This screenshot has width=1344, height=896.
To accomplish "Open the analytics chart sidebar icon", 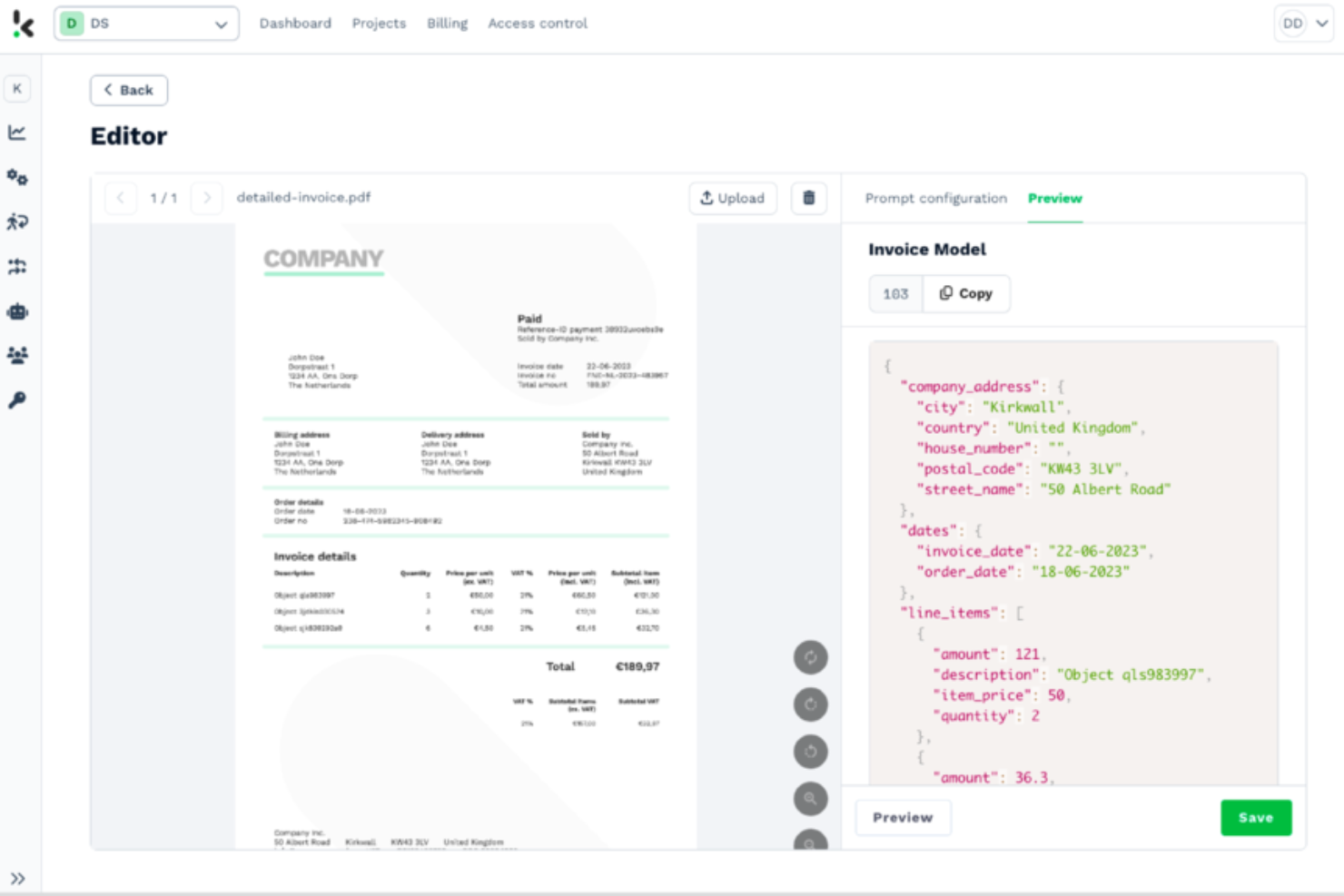I will tap(17, 133).
